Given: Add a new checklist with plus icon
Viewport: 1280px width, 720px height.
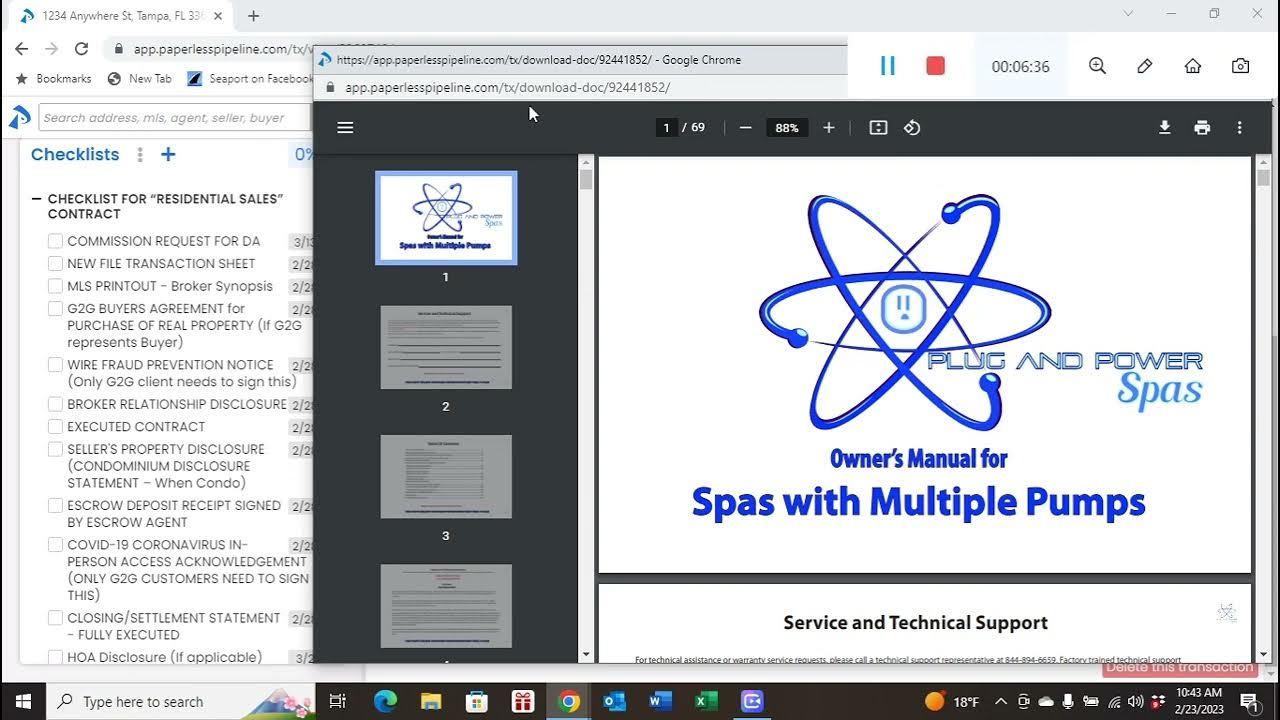Looking at the screenshot, I should pos(168,154).
